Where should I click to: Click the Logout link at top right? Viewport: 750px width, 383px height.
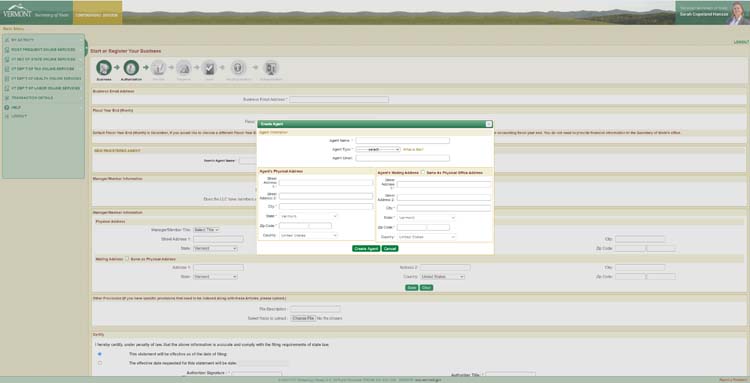click(741, 42)
